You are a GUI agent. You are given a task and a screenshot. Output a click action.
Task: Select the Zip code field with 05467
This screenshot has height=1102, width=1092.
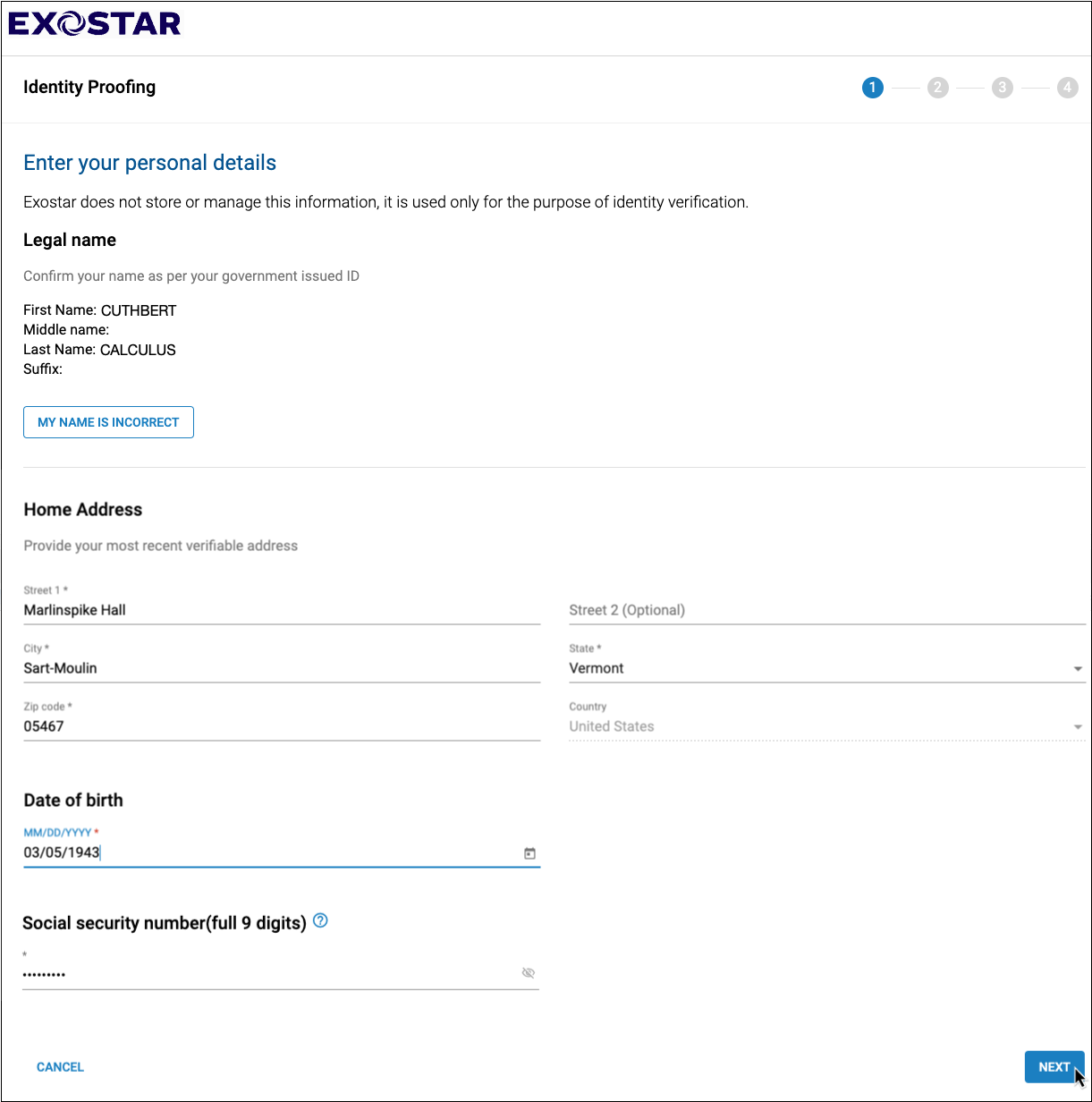(x=281, y=726)
